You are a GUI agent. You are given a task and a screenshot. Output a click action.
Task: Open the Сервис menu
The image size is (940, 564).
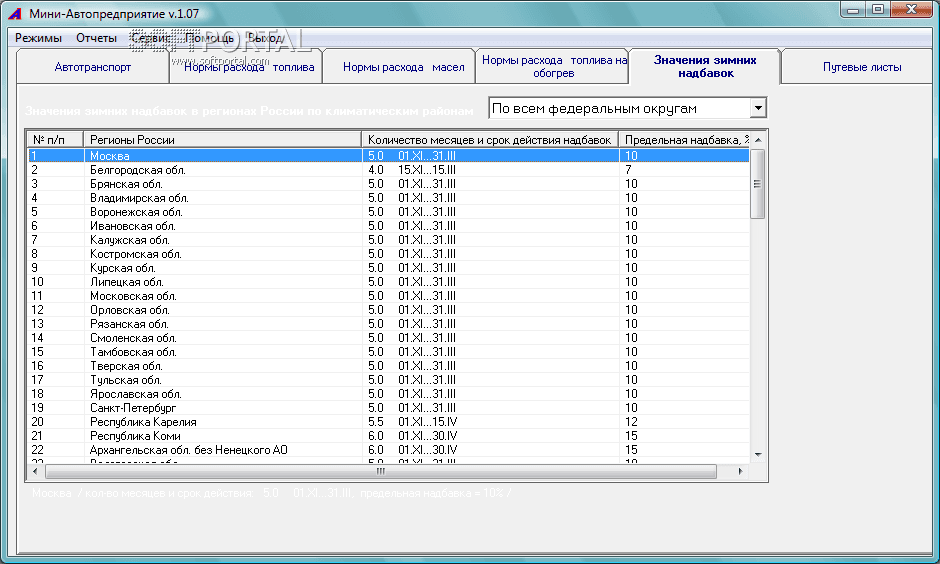(150, 38)
